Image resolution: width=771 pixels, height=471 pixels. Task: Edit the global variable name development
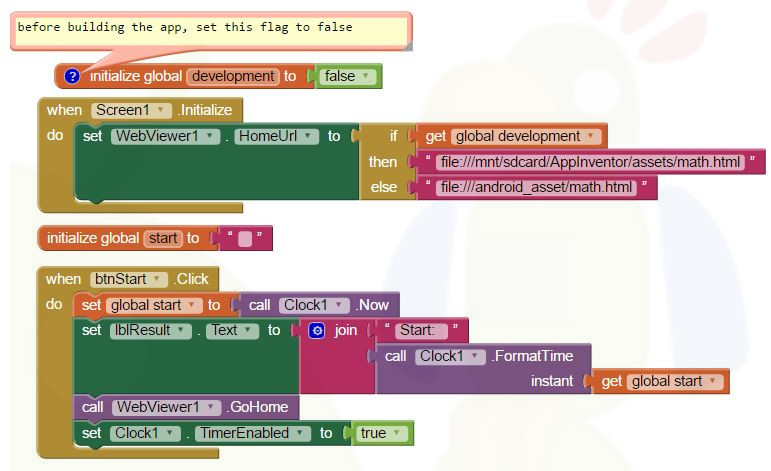tap(233, 76)
